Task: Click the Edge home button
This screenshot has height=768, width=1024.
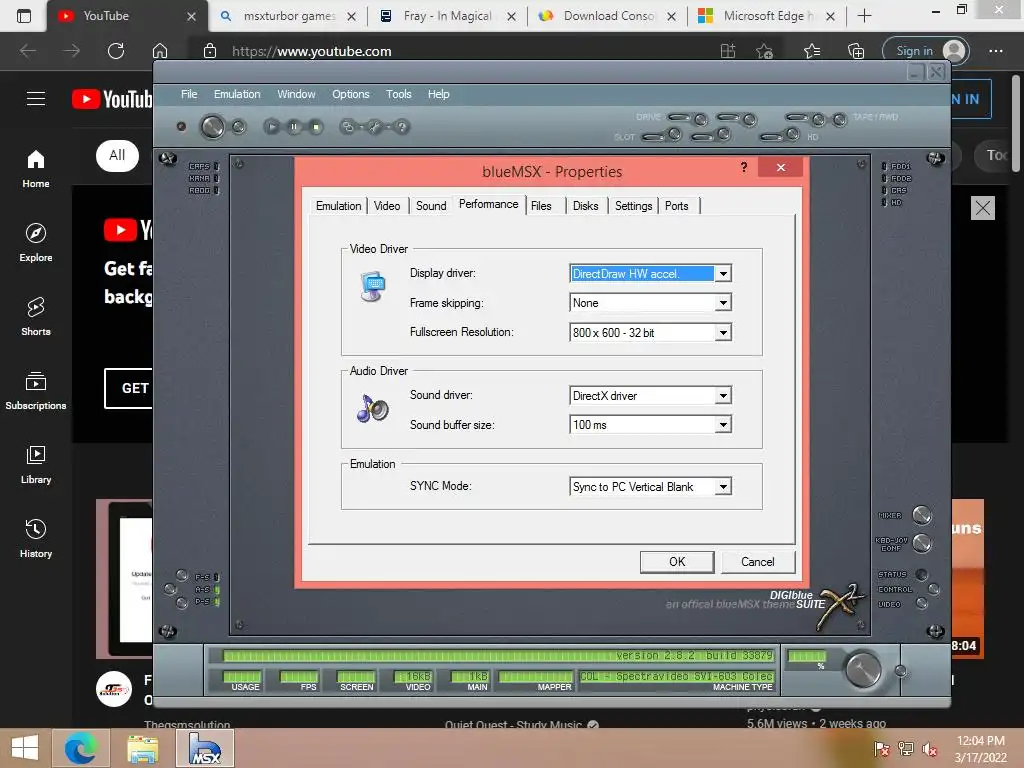Action: point(160,51)
